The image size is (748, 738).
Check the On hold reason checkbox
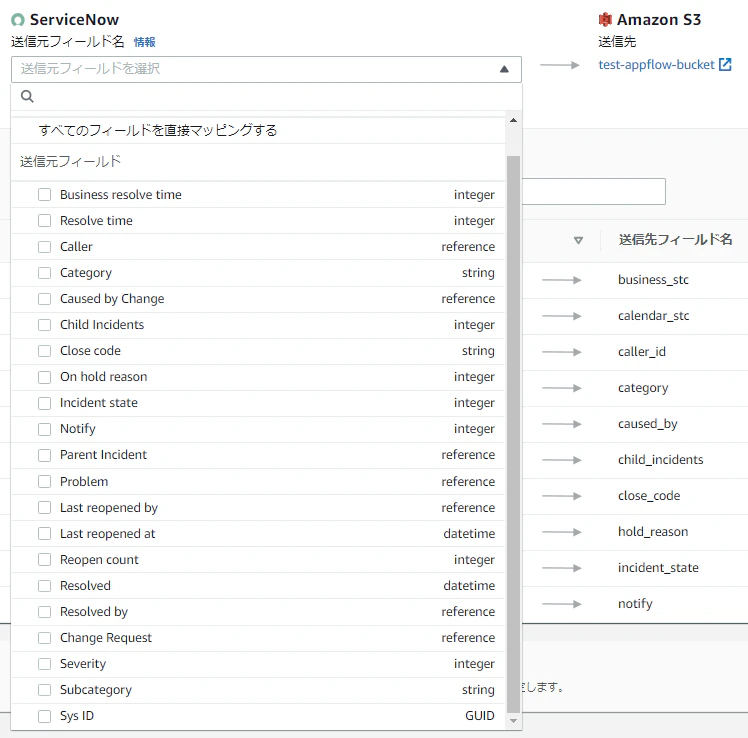pyautogui.click(x=44, y=377)
